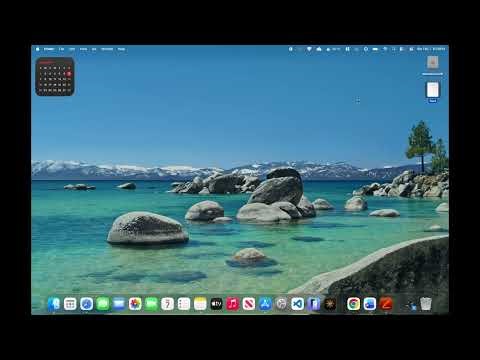Open the Apple menu

(38, 49)
